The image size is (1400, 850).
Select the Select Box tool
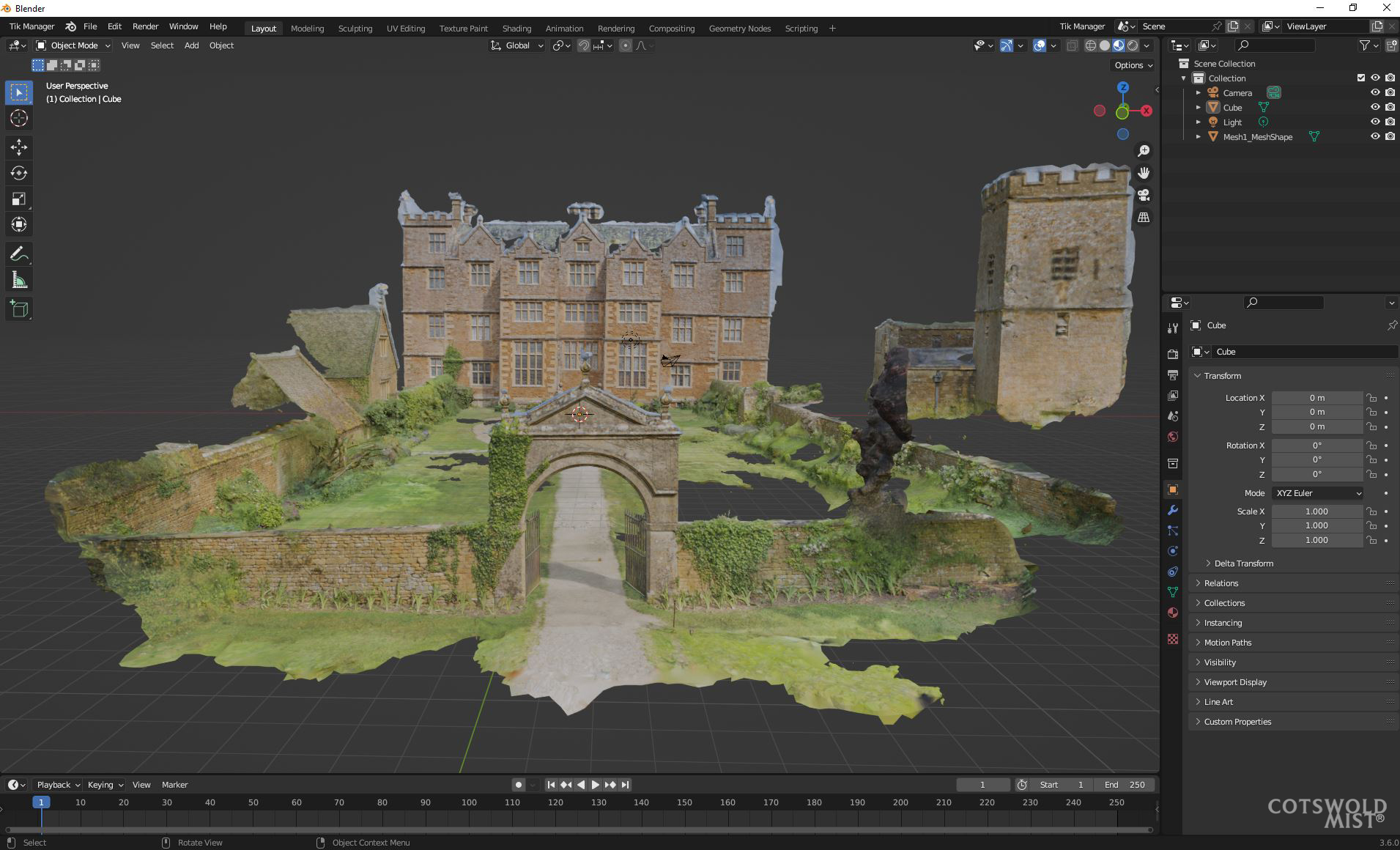tap(19, 92)
